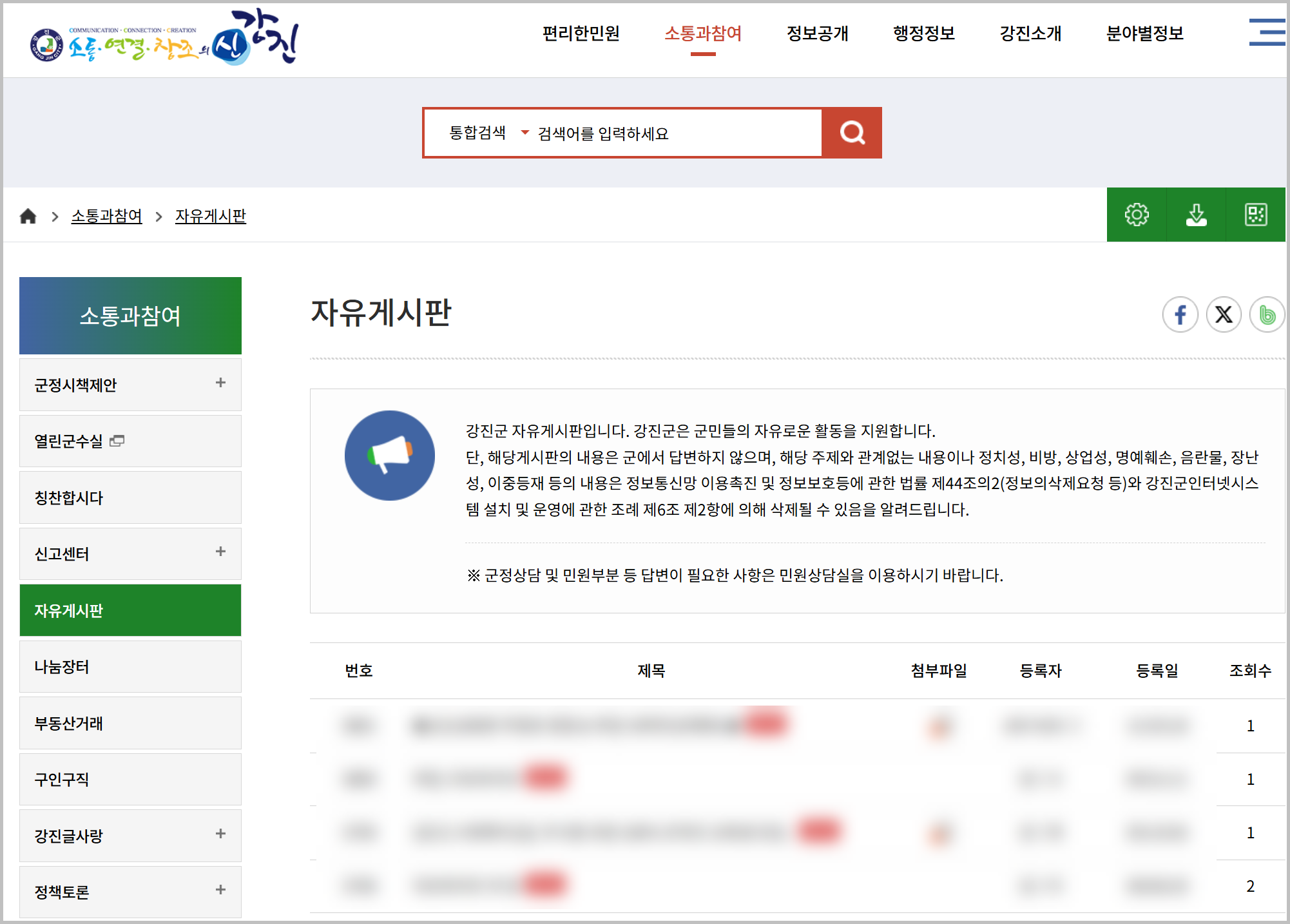Click the green settings gear icon

[1137, 215]
